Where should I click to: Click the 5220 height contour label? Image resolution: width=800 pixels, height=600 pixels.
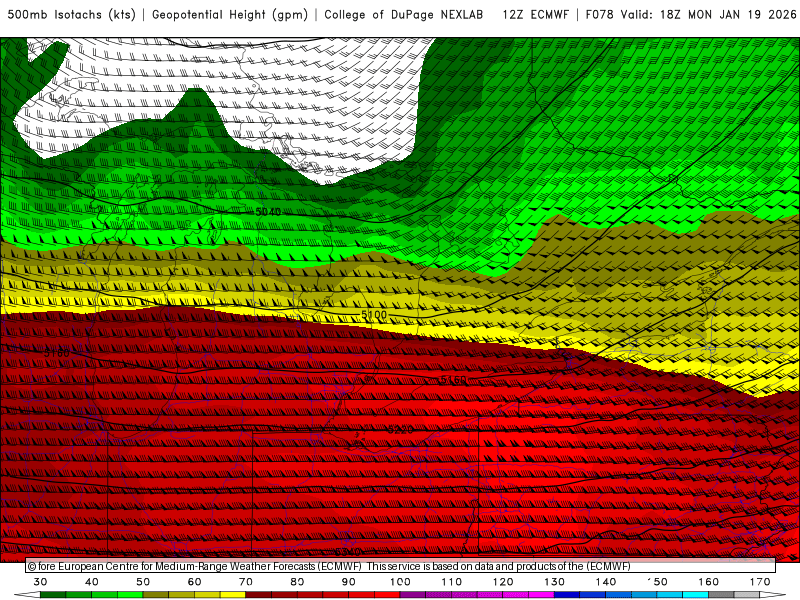coord(401,430)
